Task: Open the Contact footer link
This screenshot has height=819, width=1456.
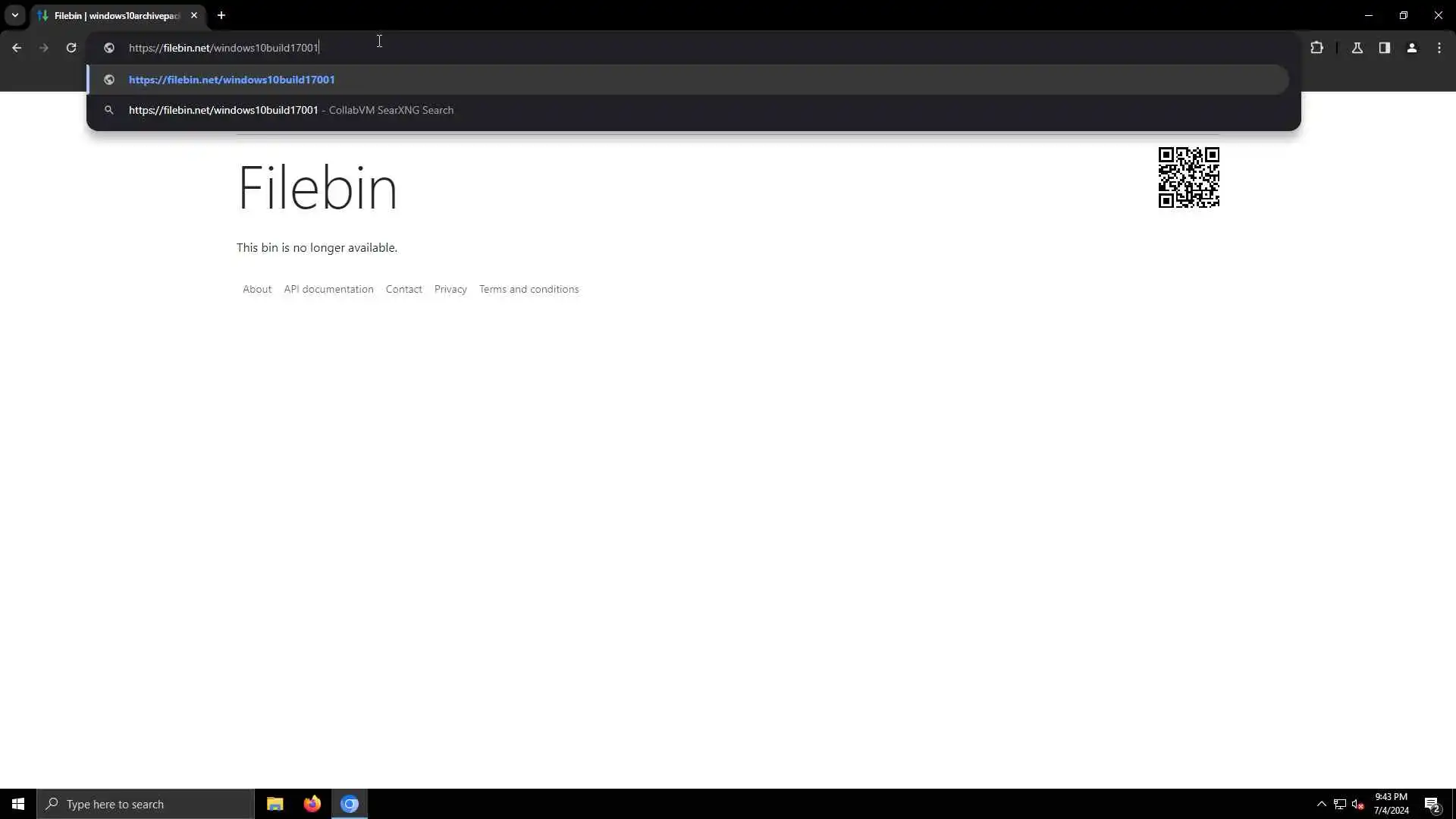Action: coord(403,289)
